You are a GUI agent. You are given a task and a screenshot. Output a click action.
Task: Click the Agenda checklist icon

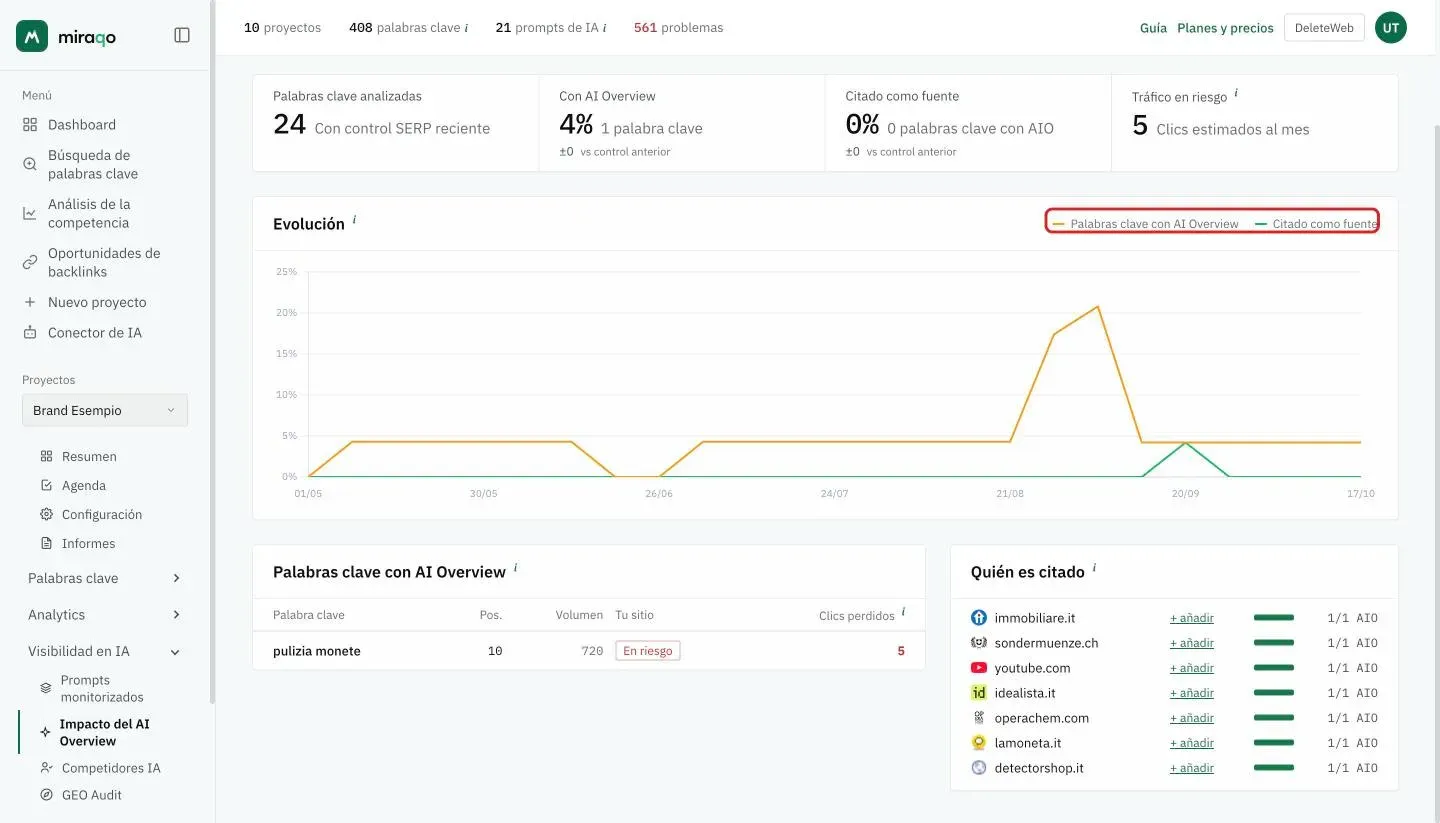[x=46, y=485]
